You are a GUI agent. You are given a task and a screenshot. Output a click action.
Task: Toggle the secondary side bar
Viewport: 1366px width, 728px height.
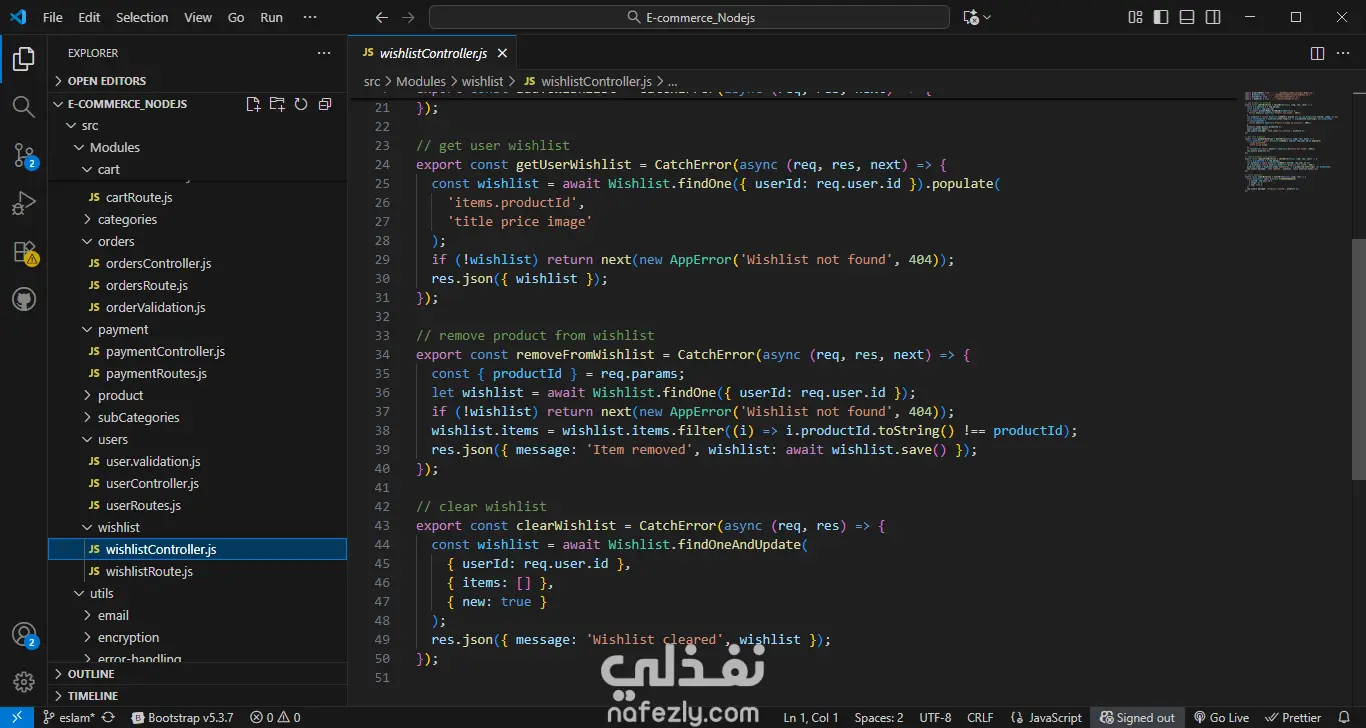point(1213,17)
